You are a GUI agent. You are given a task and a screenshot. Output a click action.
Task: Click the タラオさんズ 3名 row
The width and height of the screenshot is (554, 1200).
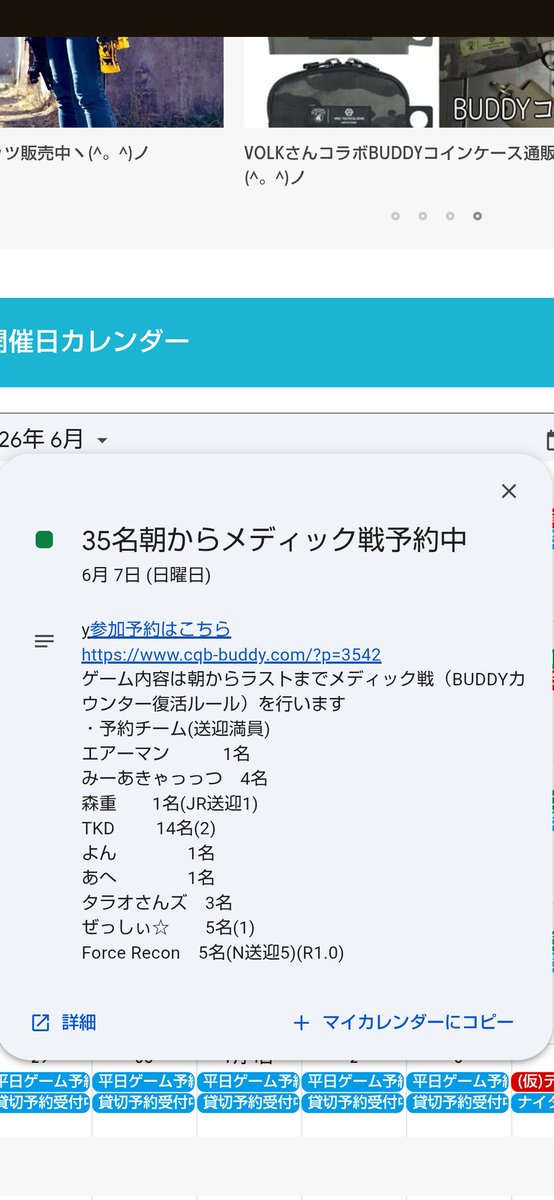pyautogui.click(x=157, y=903)
